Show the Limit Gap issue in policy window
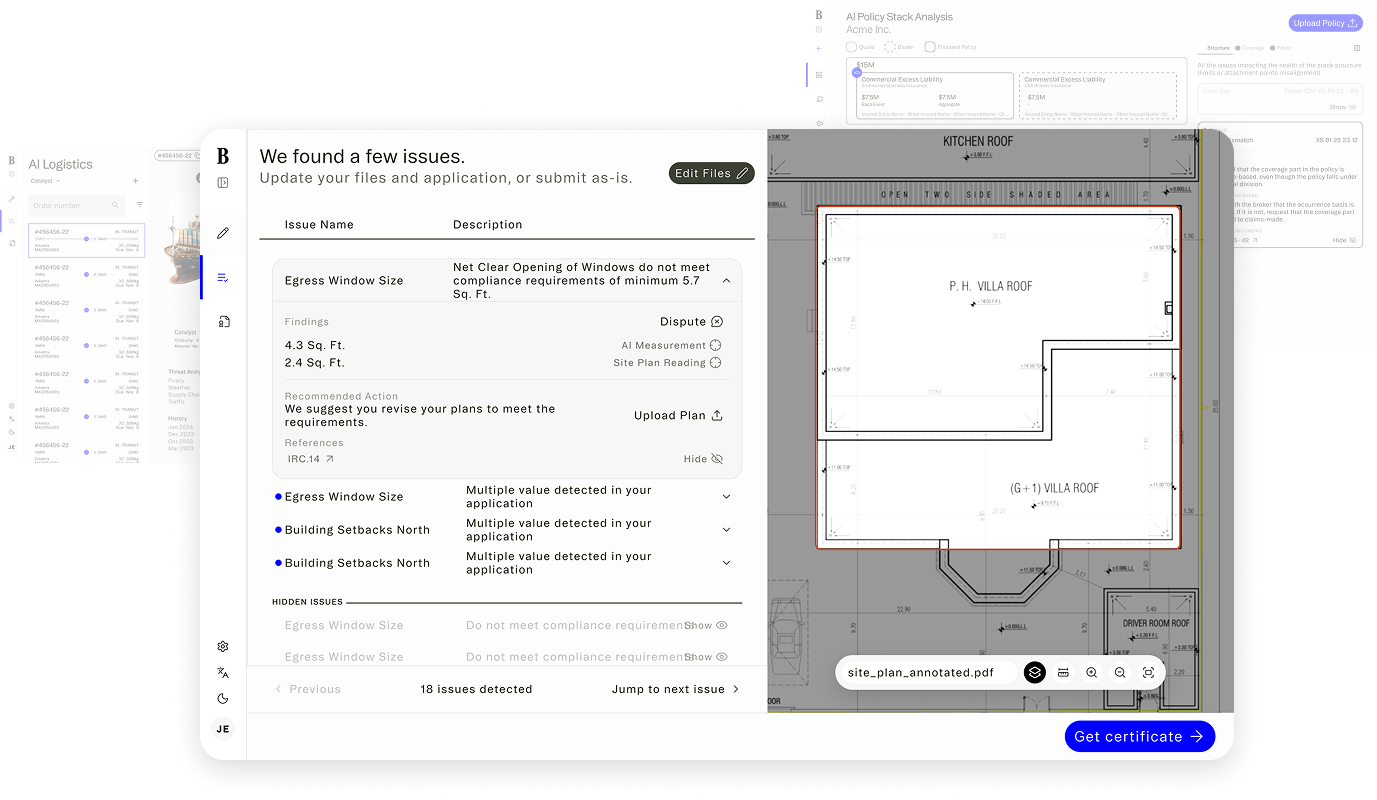This screenshot has height=800, width=1377. point(1343,107)
